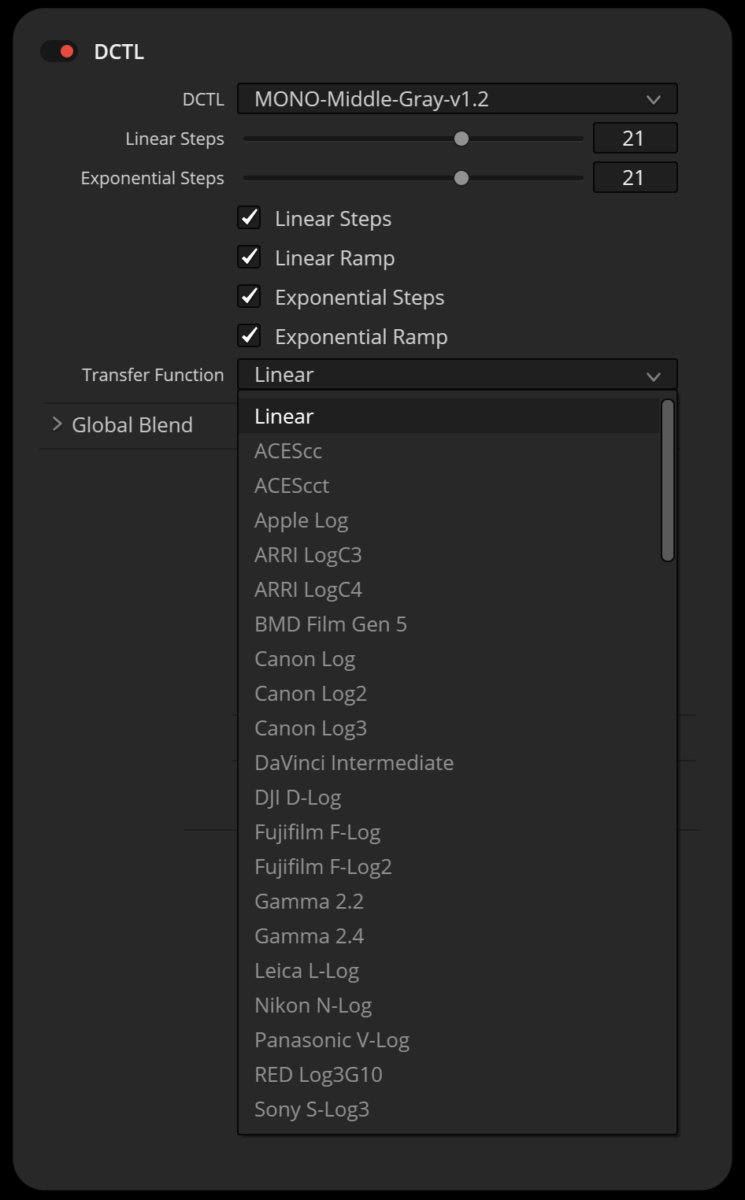Choose ARRI LogC4 transfer function
The image size is (745, 1200).
pos(308,590)
